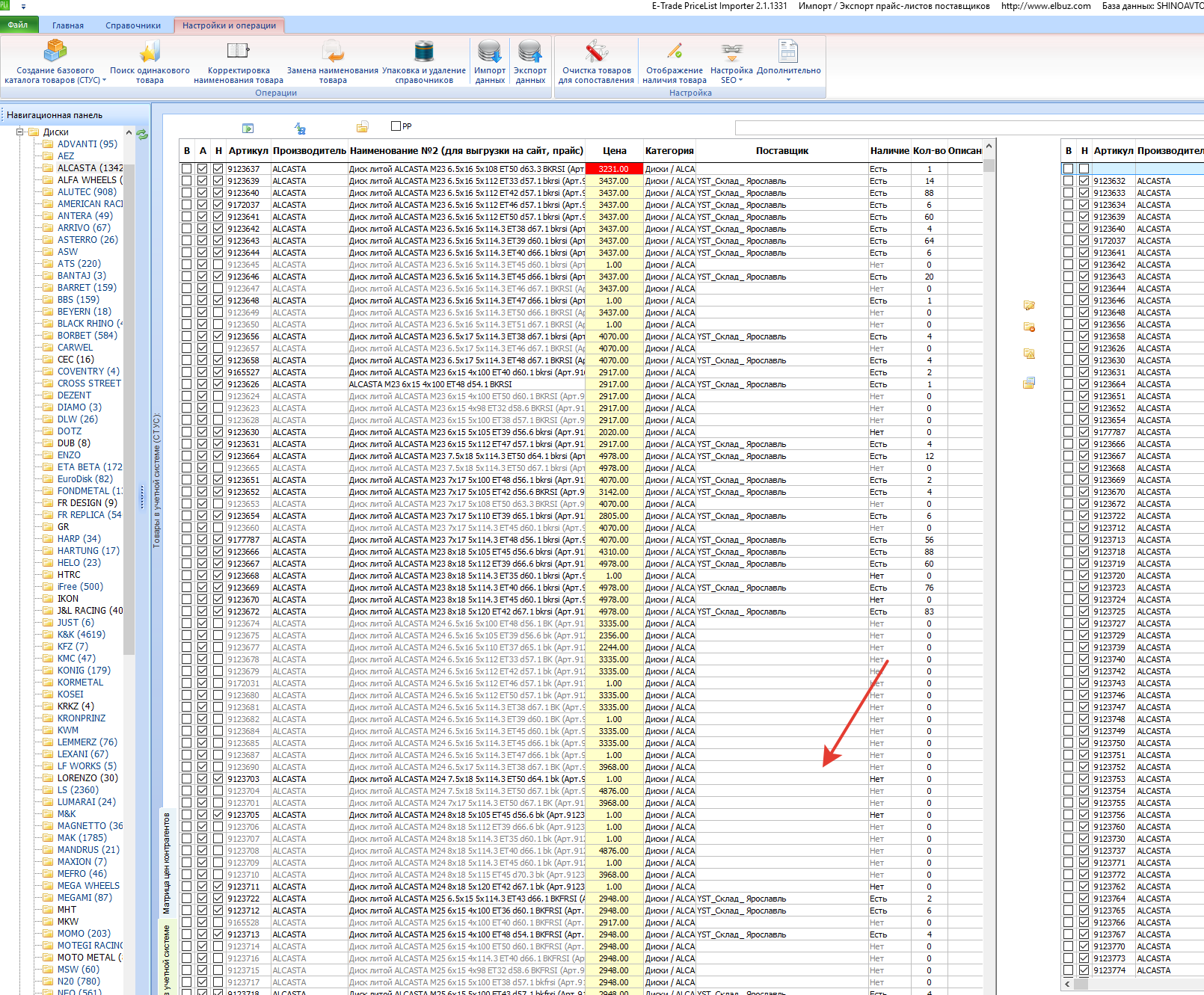Click the green arrow table icon above grid

click(248, 129)
